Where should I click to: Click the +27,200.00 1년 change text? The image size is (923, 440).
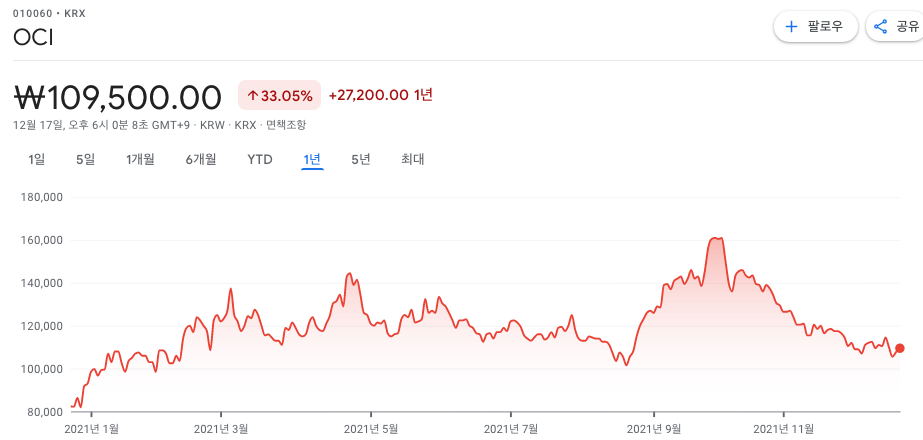tap(381, 95)
